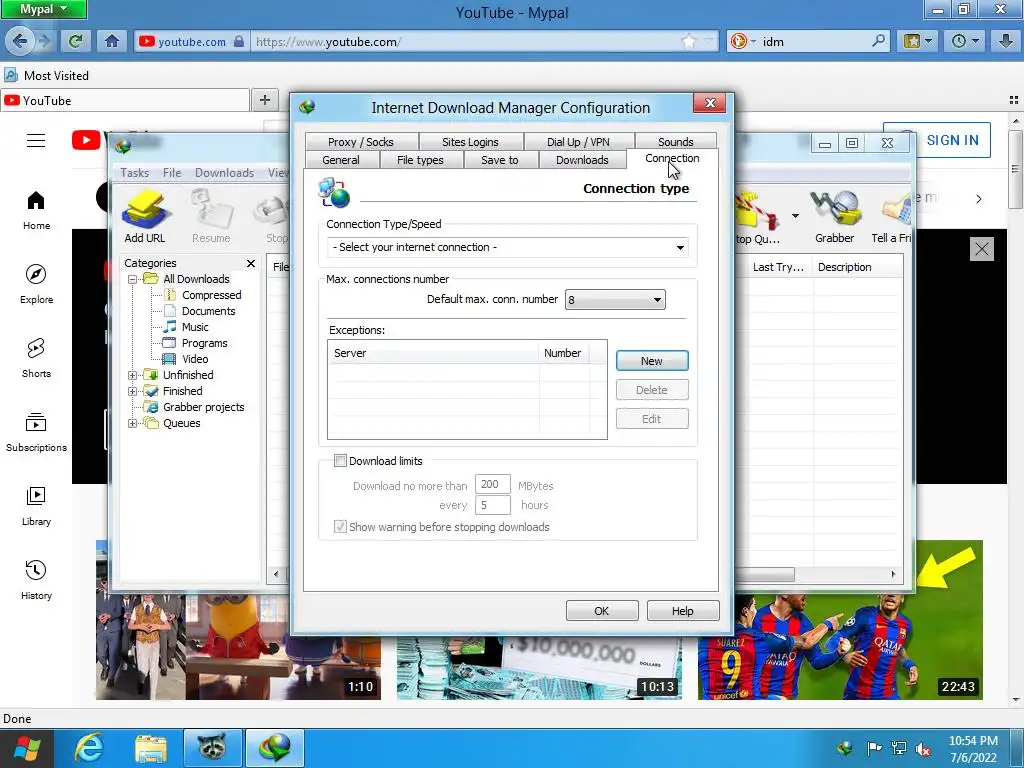Click the search magnifier in search box

(x=878, y=41)
